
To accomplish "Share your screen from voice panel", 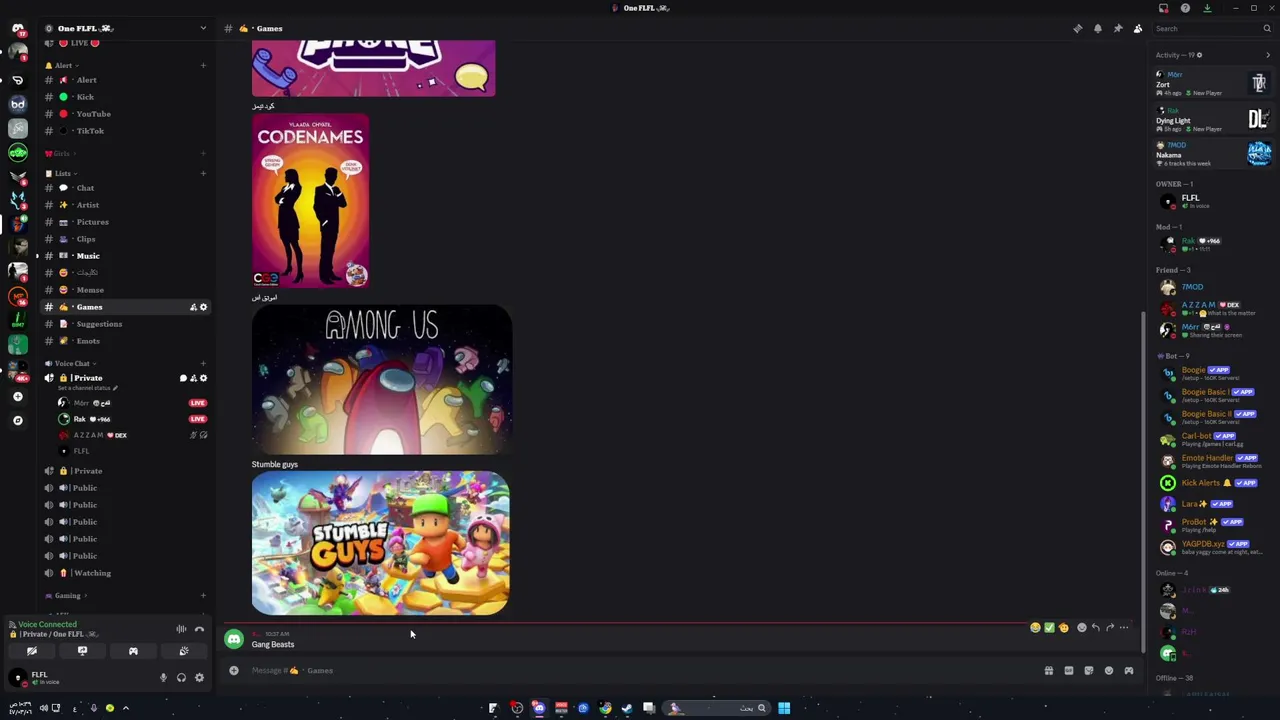I will [x=82, y=651].
